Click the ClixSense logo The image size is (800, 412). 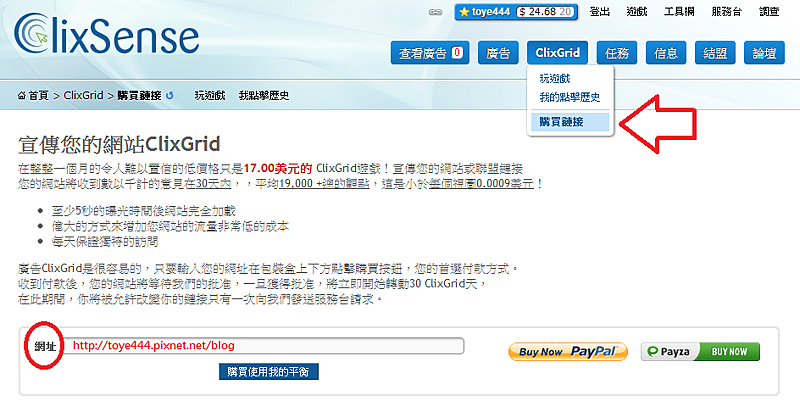click(107, 34)
